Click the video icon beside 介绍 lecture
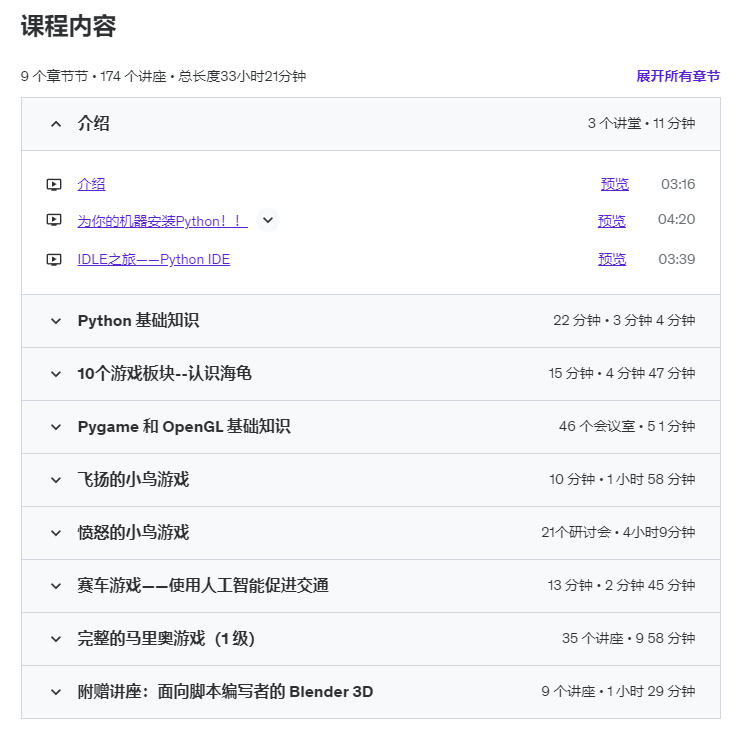The image size is (738, 734). click(54, 184)
